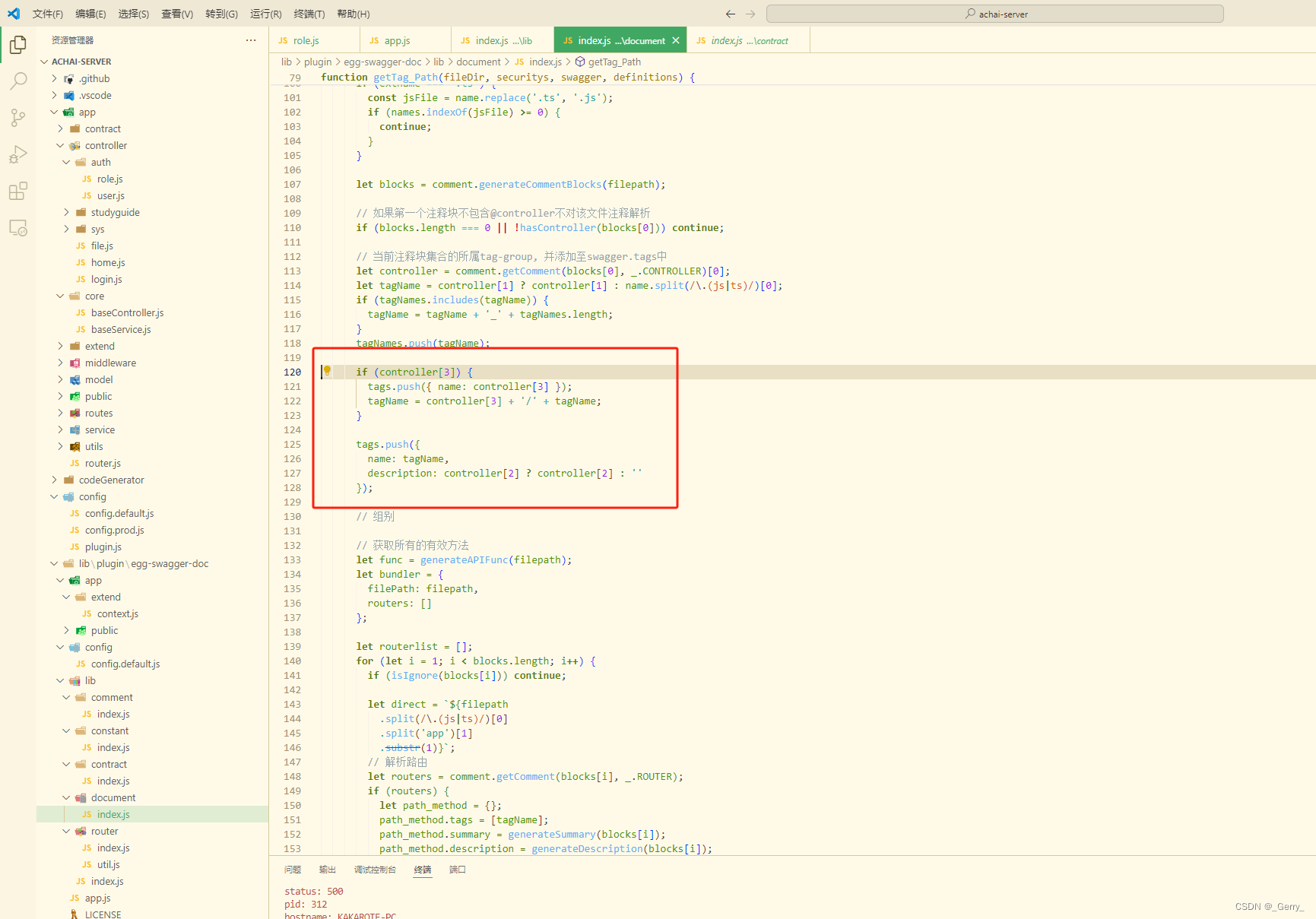This screenshot has width=1316, height=919.
Task: Open the 运行(R) menu
Action: tap(265, 14)
